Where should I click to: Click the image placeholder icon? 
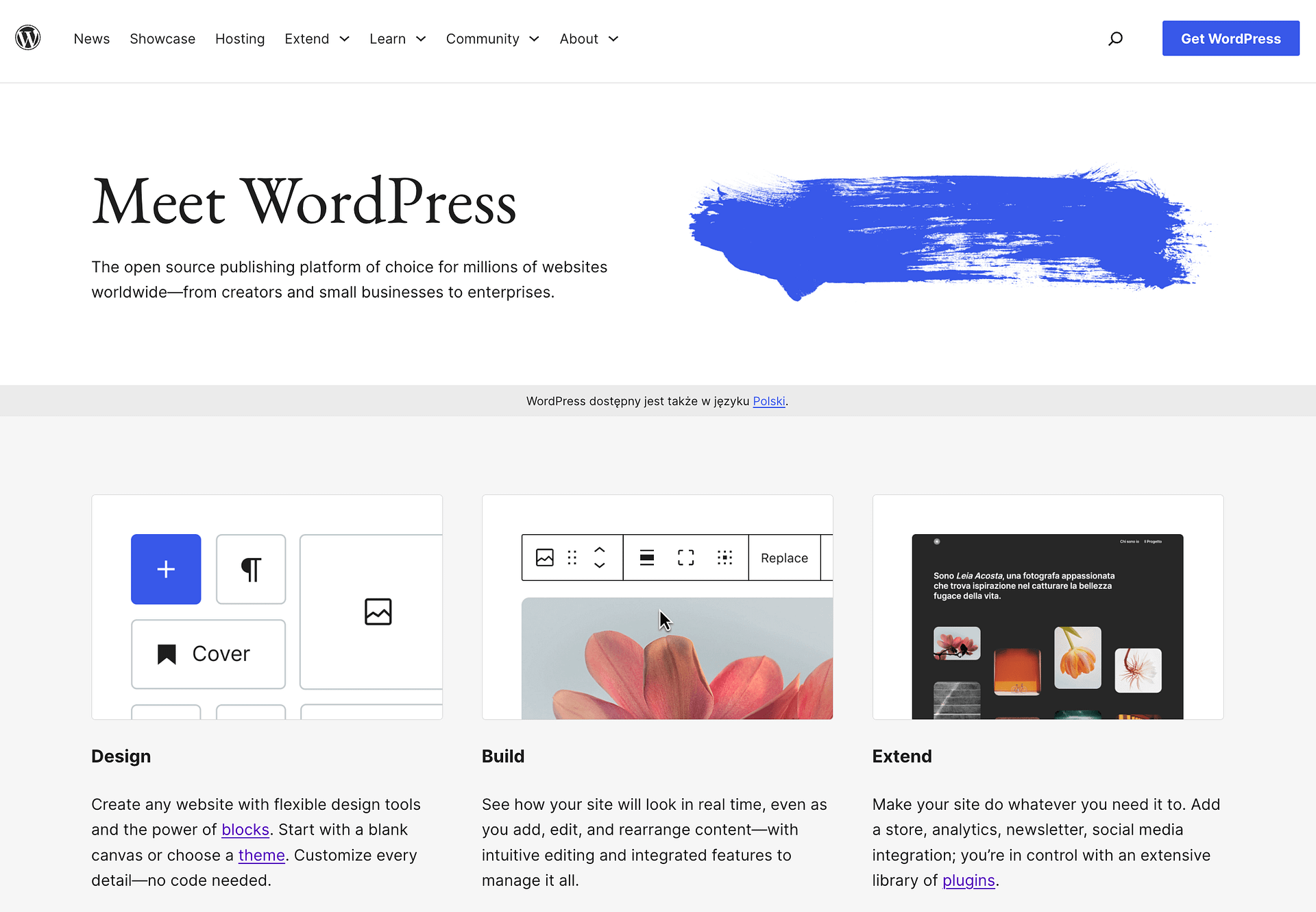pos(376,612)
